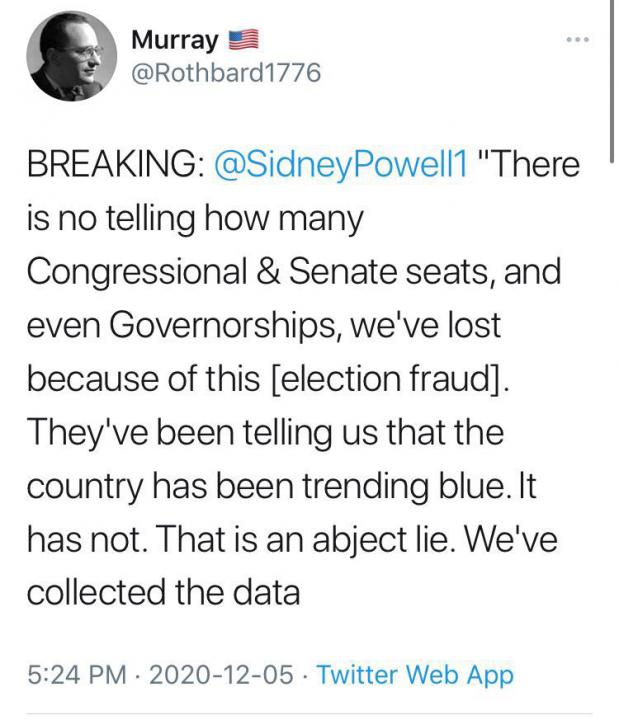The height and width of the screenshot is (720, 619).
Task: Click the phrase "is no telling how many"
Action: pyautogui.click(x=194, y=219)
